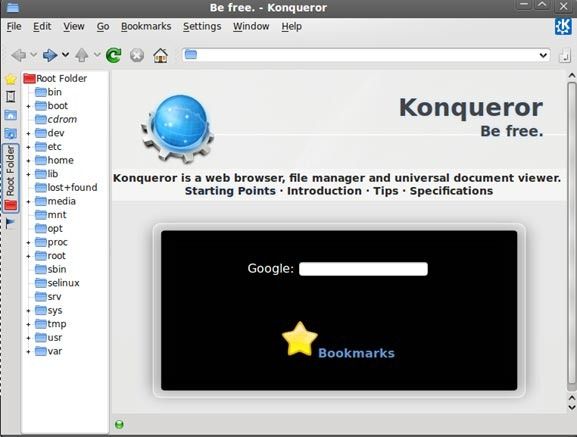Open Forward history dropdown arrow
The width and height of the screenshot is (577, 437).
[66, 55]
